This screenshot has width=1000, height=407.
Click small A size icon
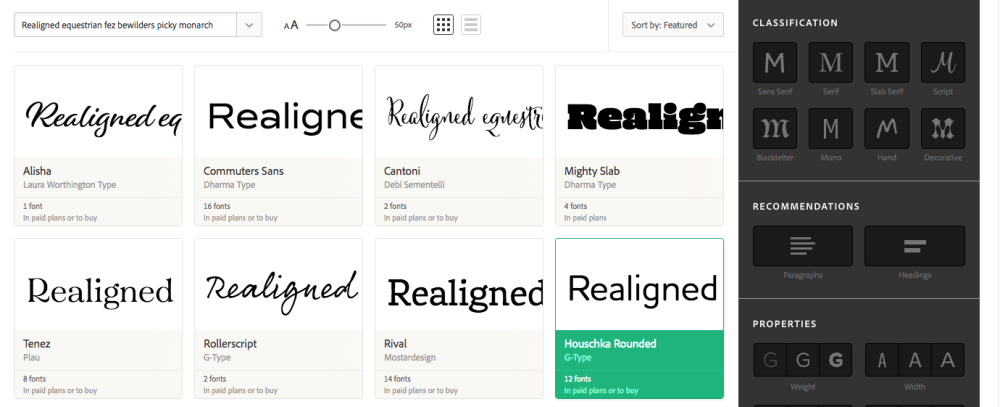click(286, 26)
